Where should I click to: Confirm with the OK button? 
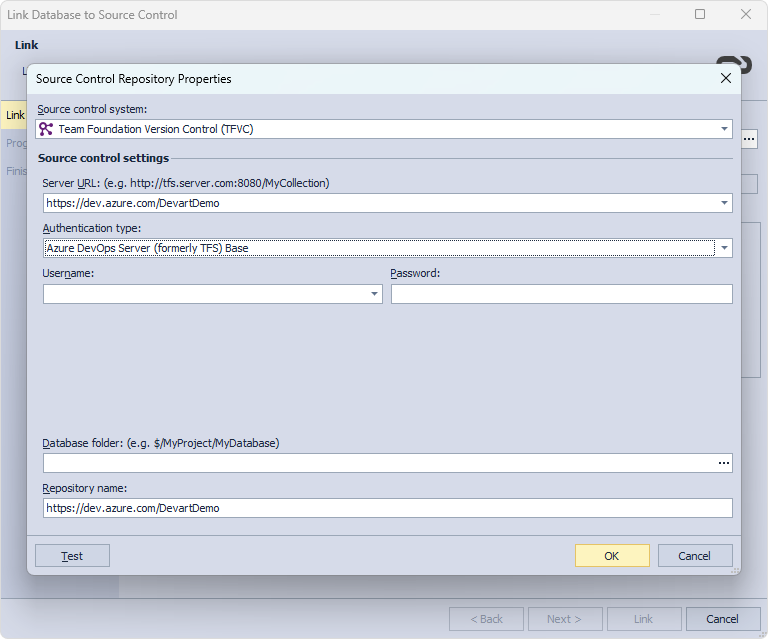pyautogui.click(x=612, y=556)
